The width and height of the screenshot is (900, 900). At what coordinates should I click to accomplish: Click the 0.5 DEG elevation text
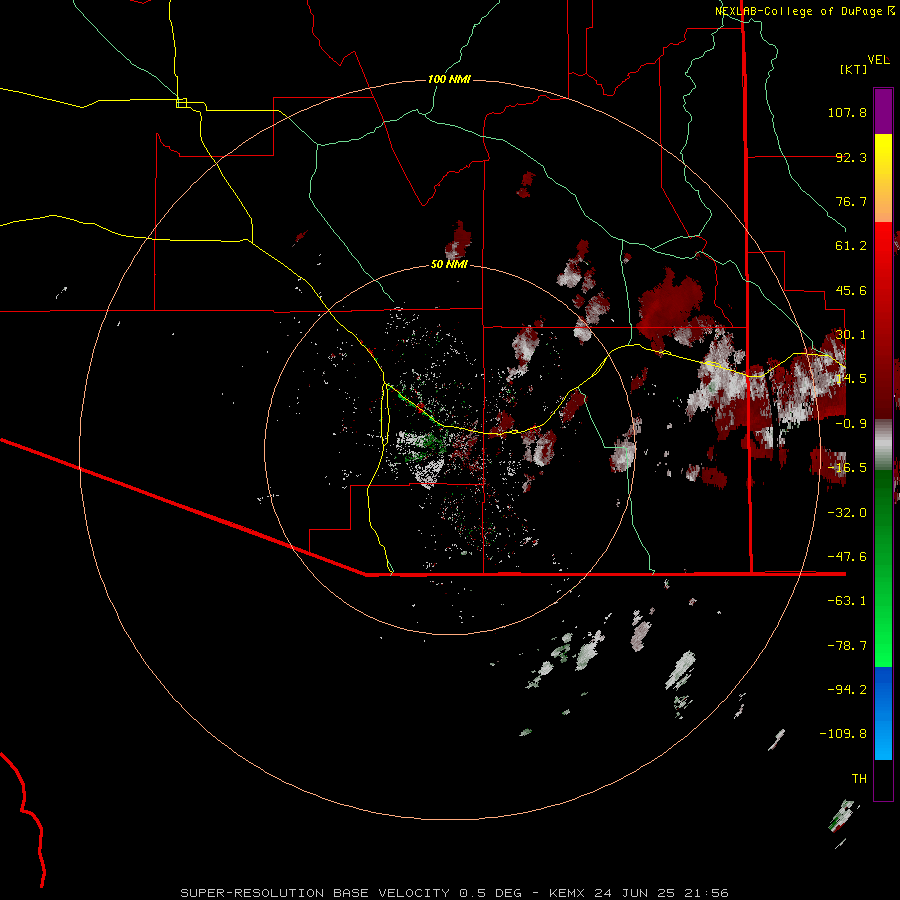tap(490, 893)
